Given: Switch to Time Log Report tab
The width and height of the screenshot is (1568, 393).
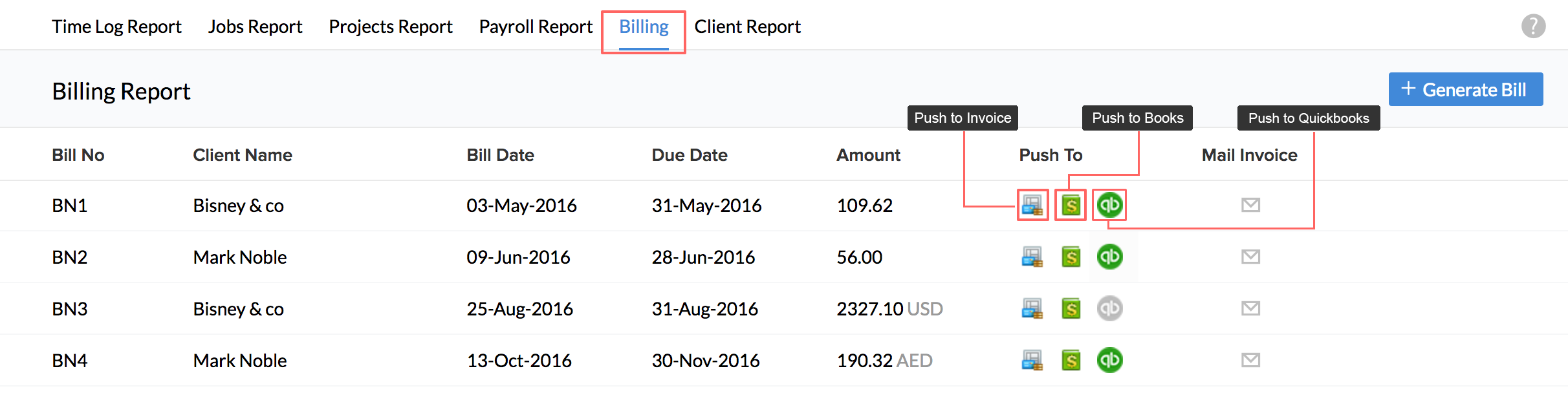Looking at the screenshot, I should (116, 27).
